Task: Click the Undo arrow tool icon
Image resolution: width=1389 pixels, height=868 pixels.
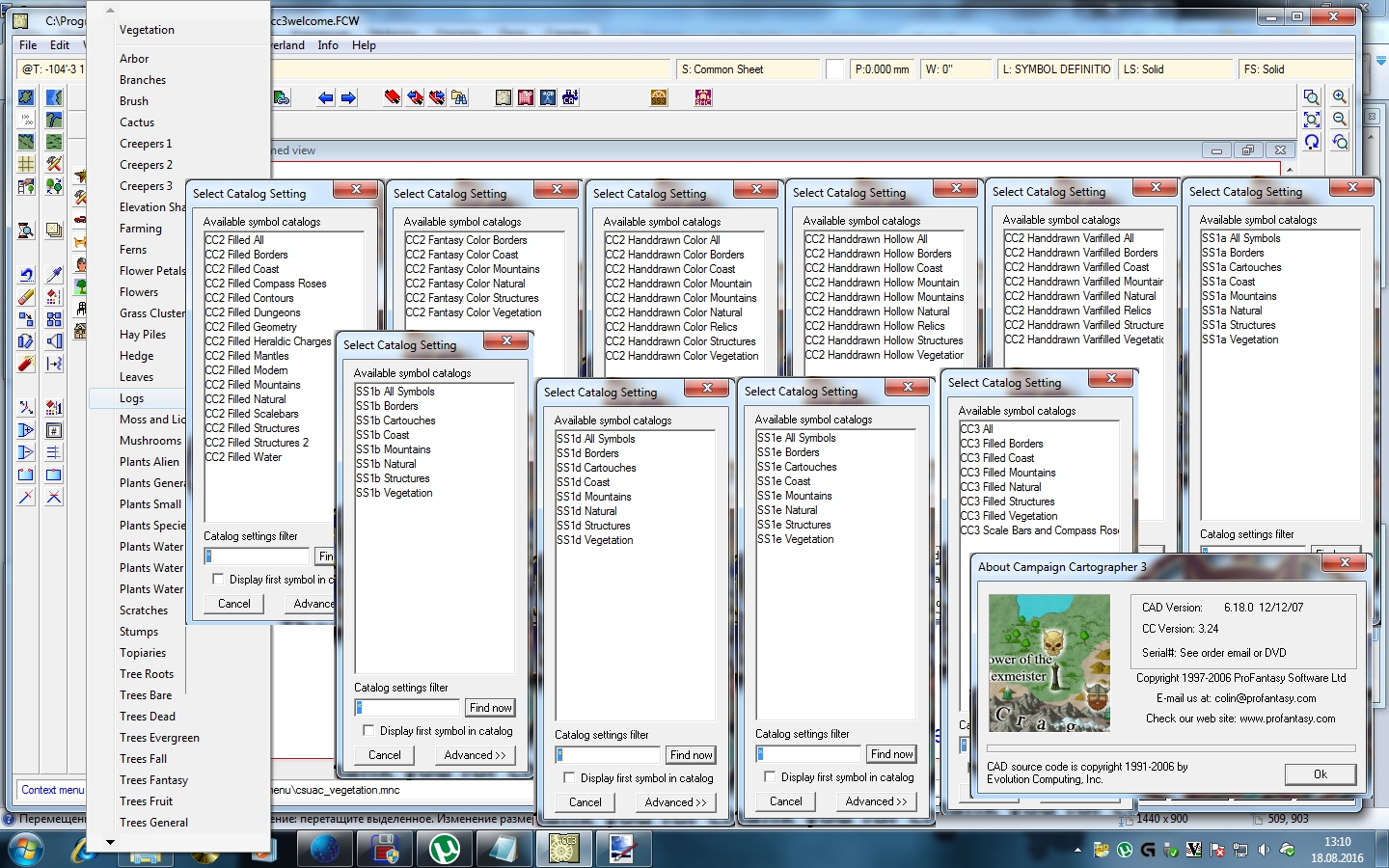Action: 26,275
